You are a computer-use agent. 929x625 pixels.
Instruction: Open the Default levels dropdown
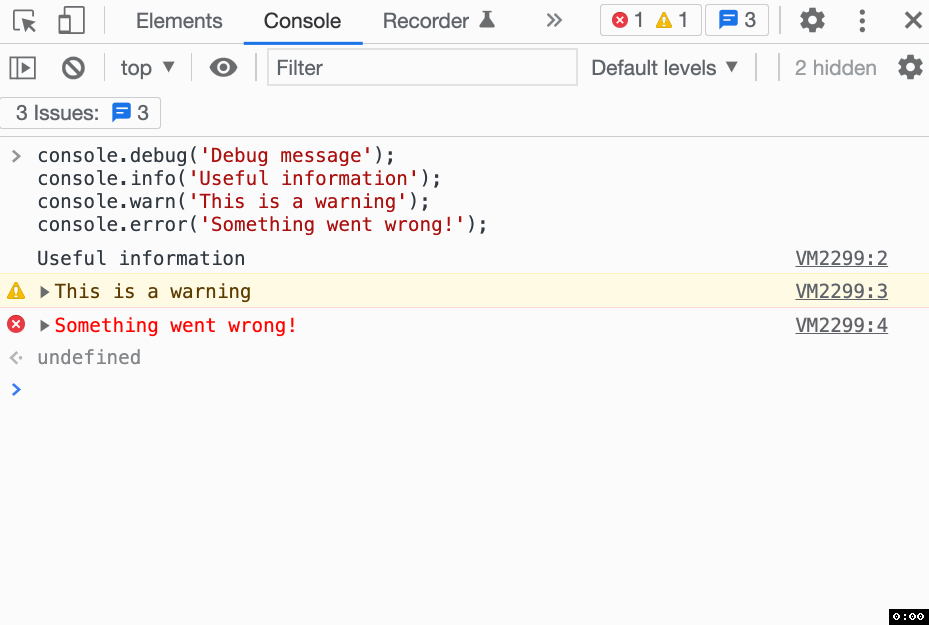pos(664,68)
